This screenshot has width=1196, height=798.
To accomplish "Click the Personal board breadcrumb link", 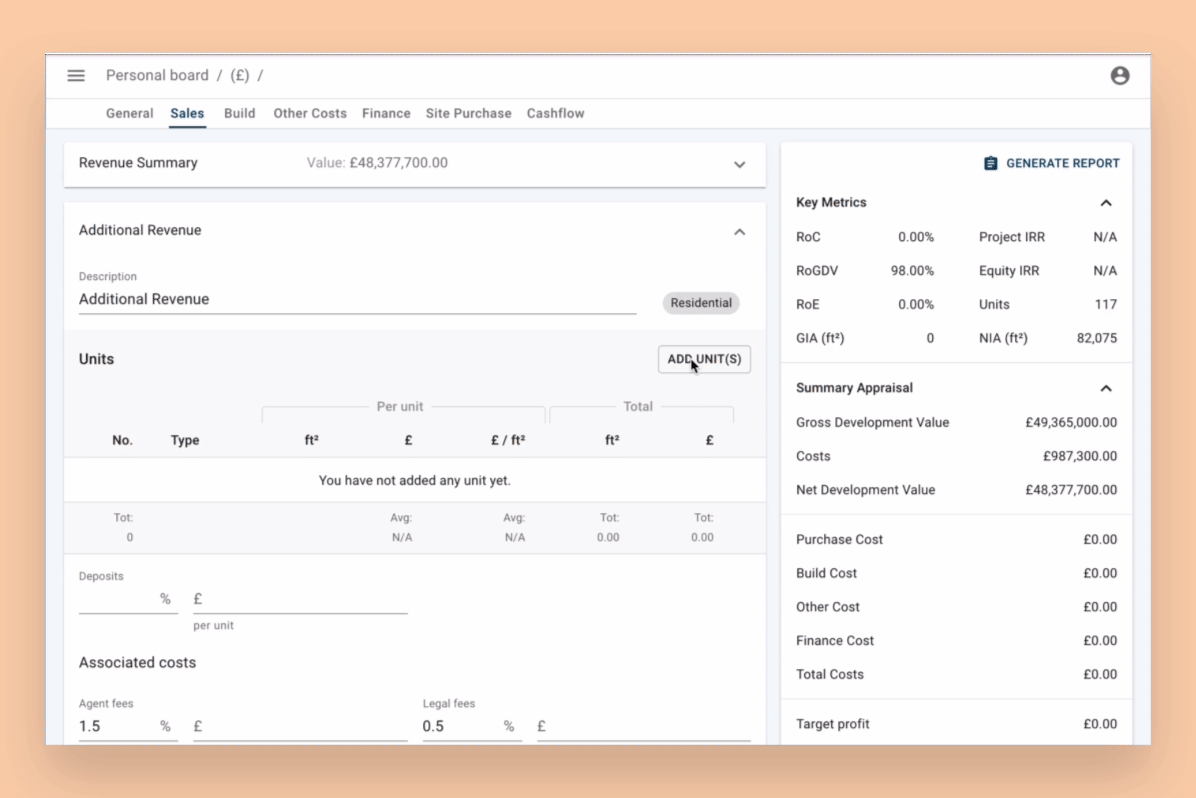I will tap(157, 76).
